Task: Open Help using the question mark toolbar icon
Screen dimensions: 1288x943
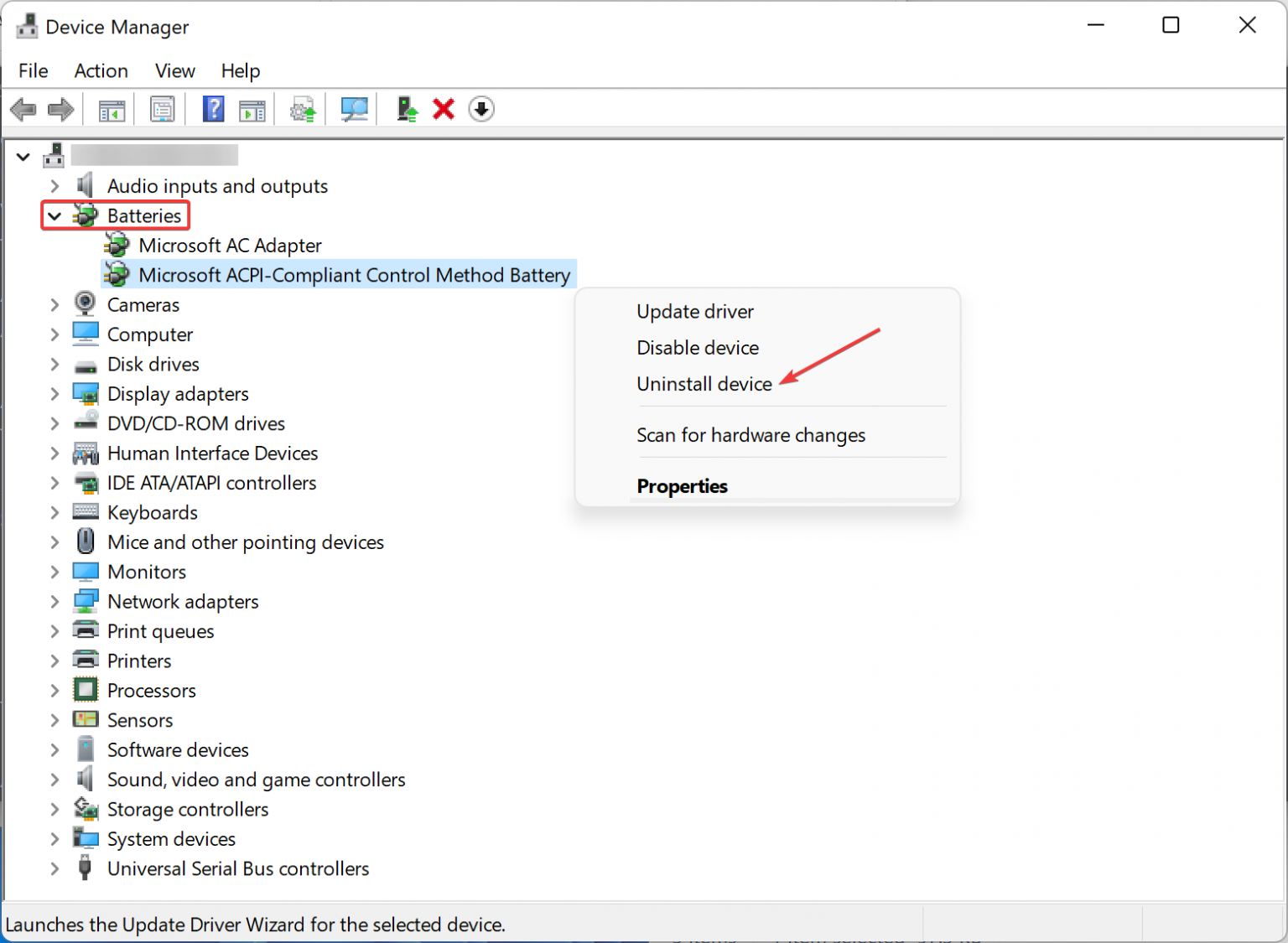Action: (x=214, y=109)
